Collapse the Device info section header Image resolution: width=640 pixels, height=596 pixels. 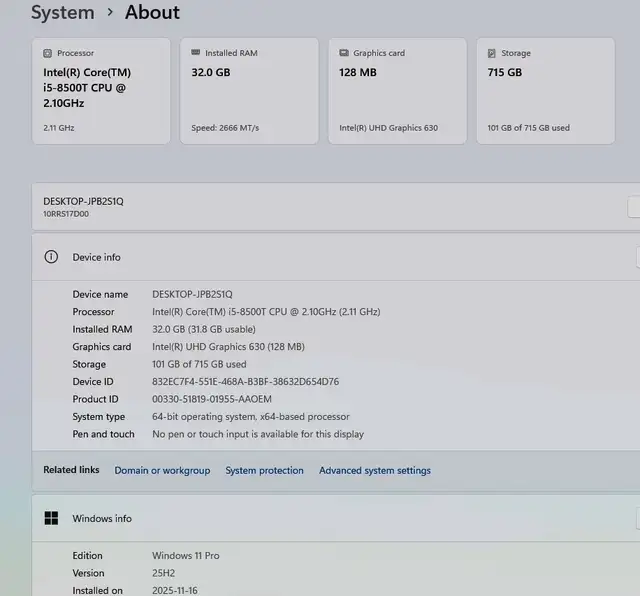336,257
